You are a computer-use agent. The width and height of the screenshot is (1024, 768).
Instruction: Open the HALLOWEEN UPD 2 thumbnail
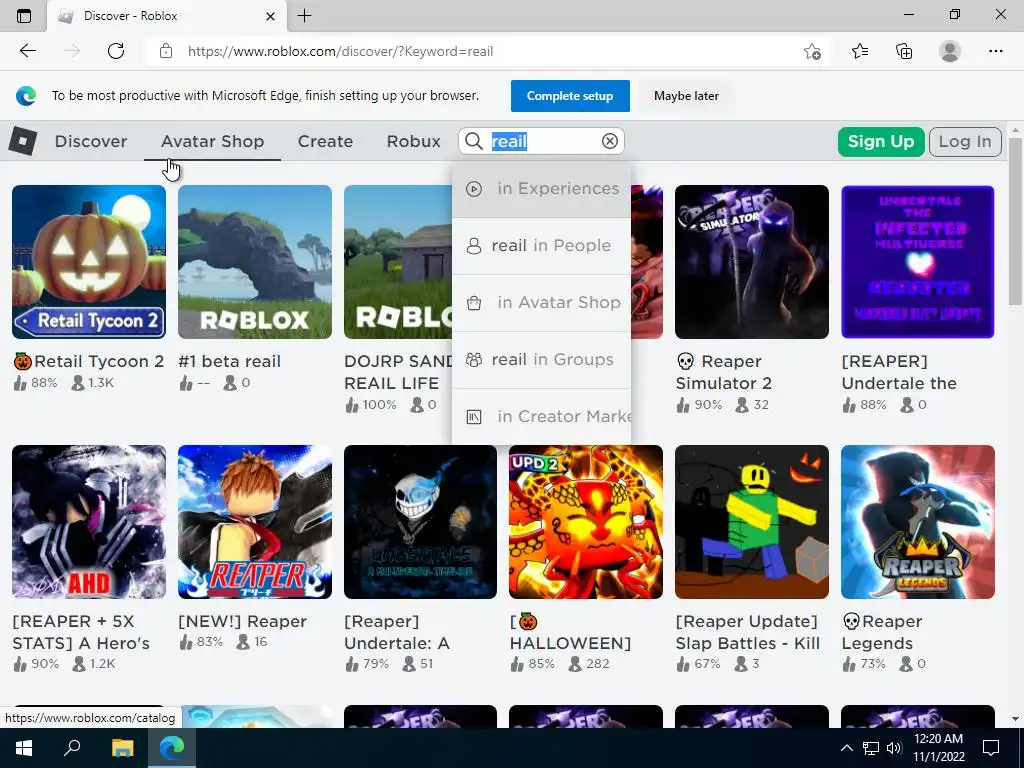pyautogui.click(x=586, y=522)
